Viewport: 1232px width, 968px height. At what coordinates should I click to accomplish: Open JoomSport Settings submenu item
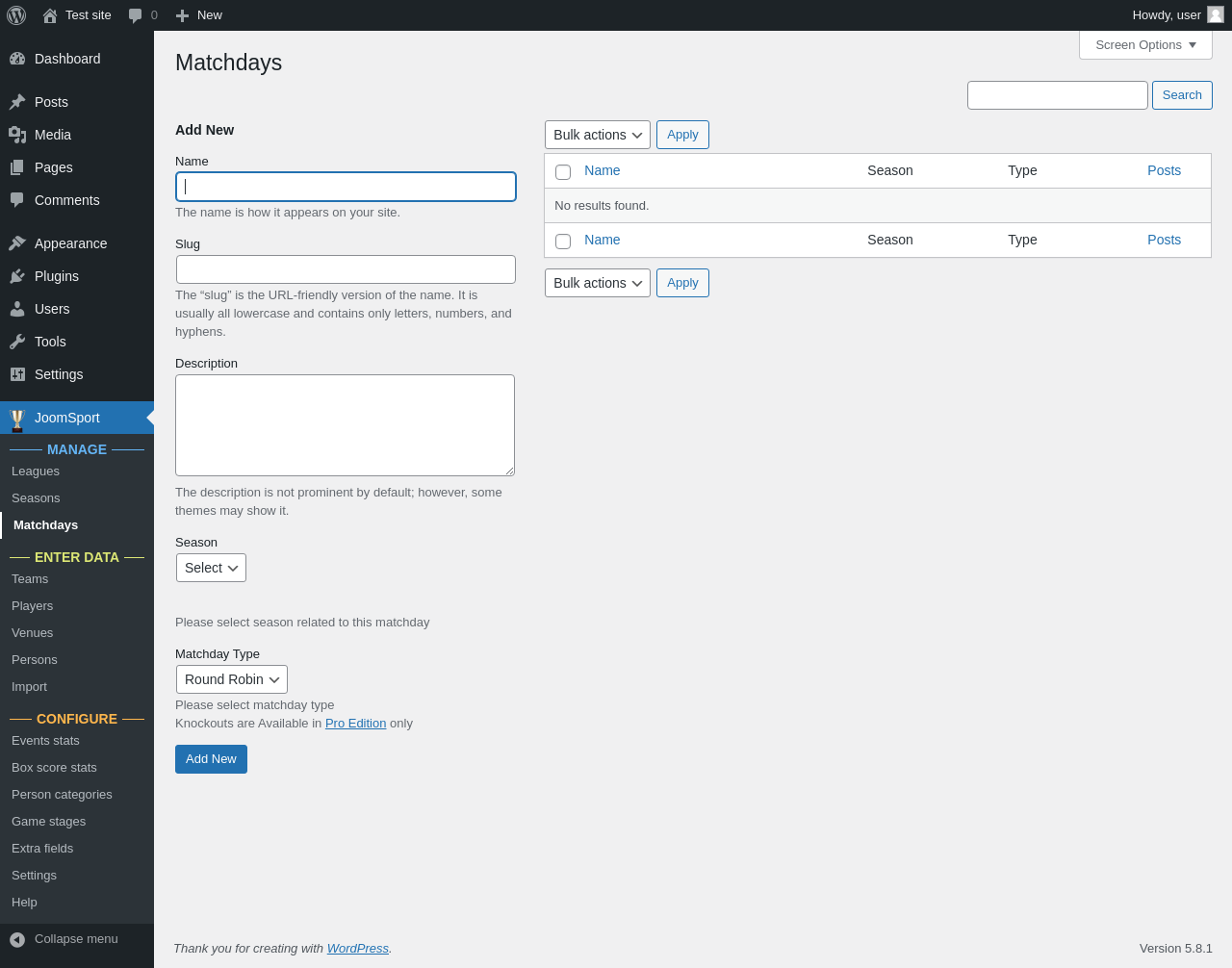[x=34, y=876]
